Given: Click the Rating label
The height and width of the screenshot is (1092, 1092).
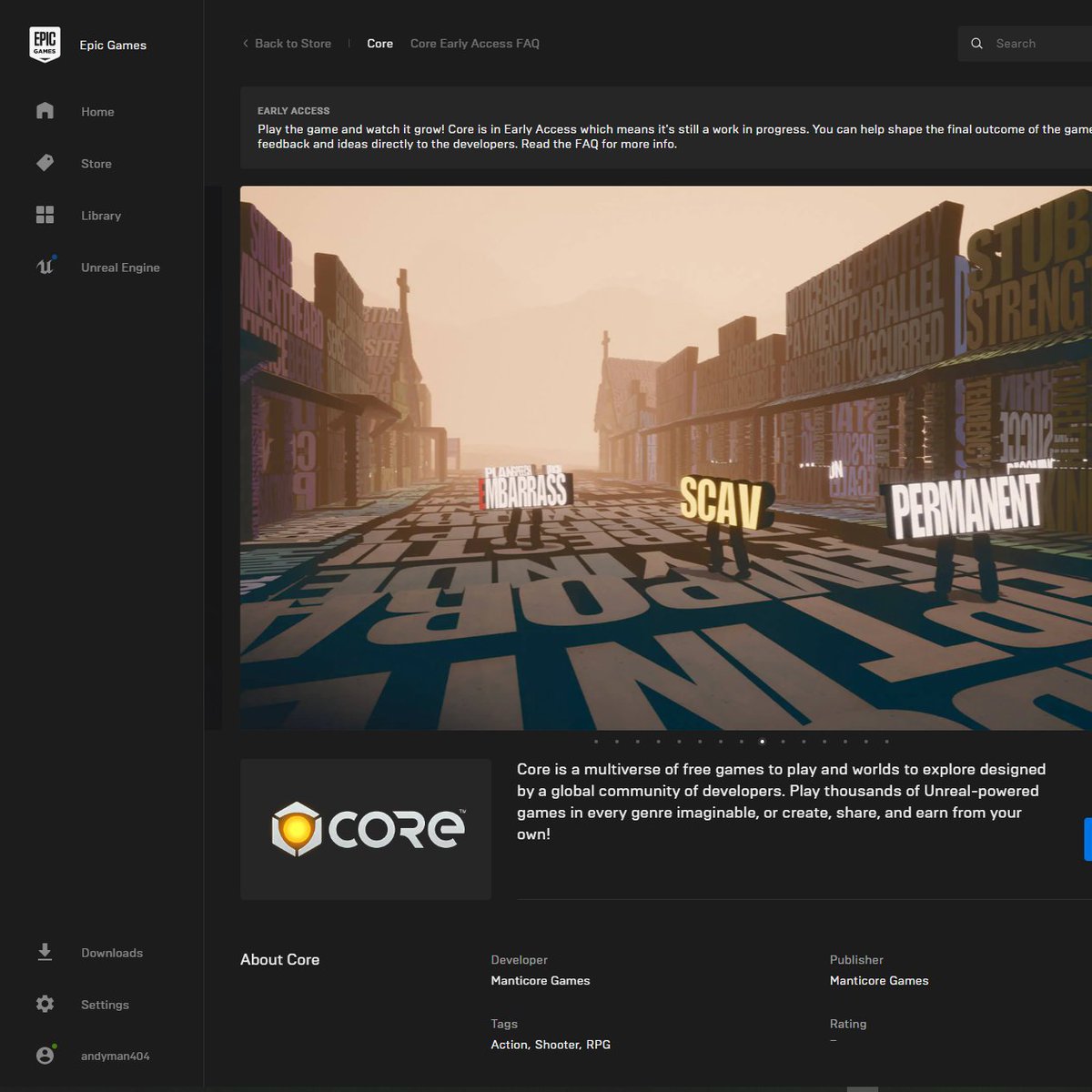Looking at the screenshot, I should coord(848,1024).
